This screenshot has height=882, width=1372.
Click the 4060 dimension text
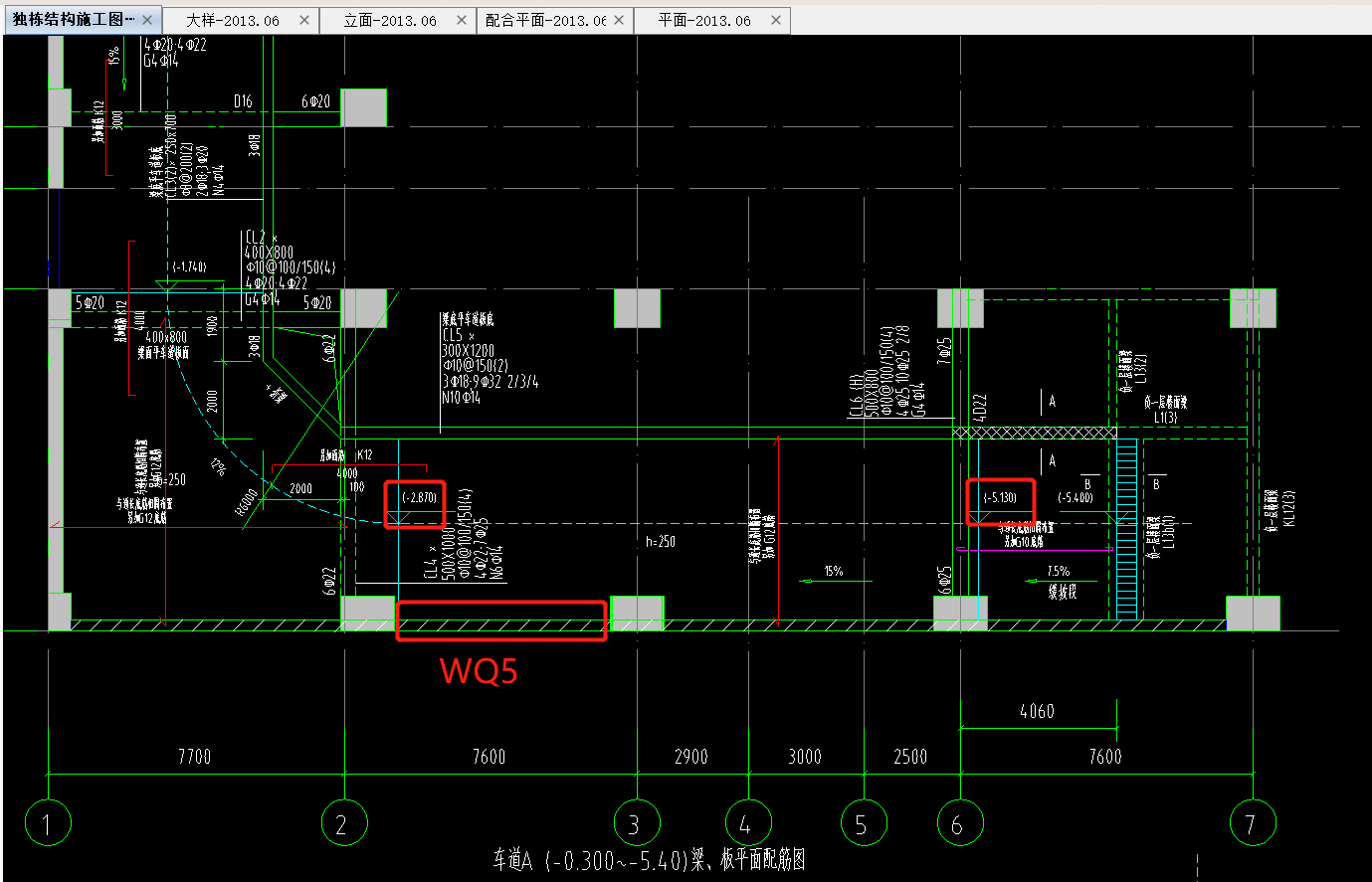[1037, 711]
